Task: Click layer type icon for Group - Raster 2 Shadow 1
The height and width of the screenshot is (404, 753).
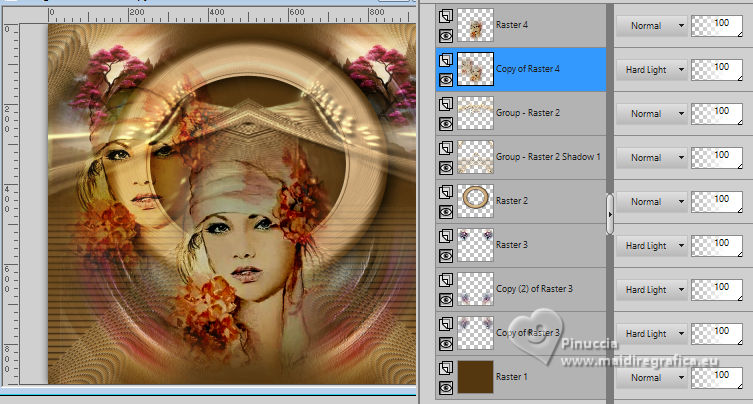Action: click(446, 148)
